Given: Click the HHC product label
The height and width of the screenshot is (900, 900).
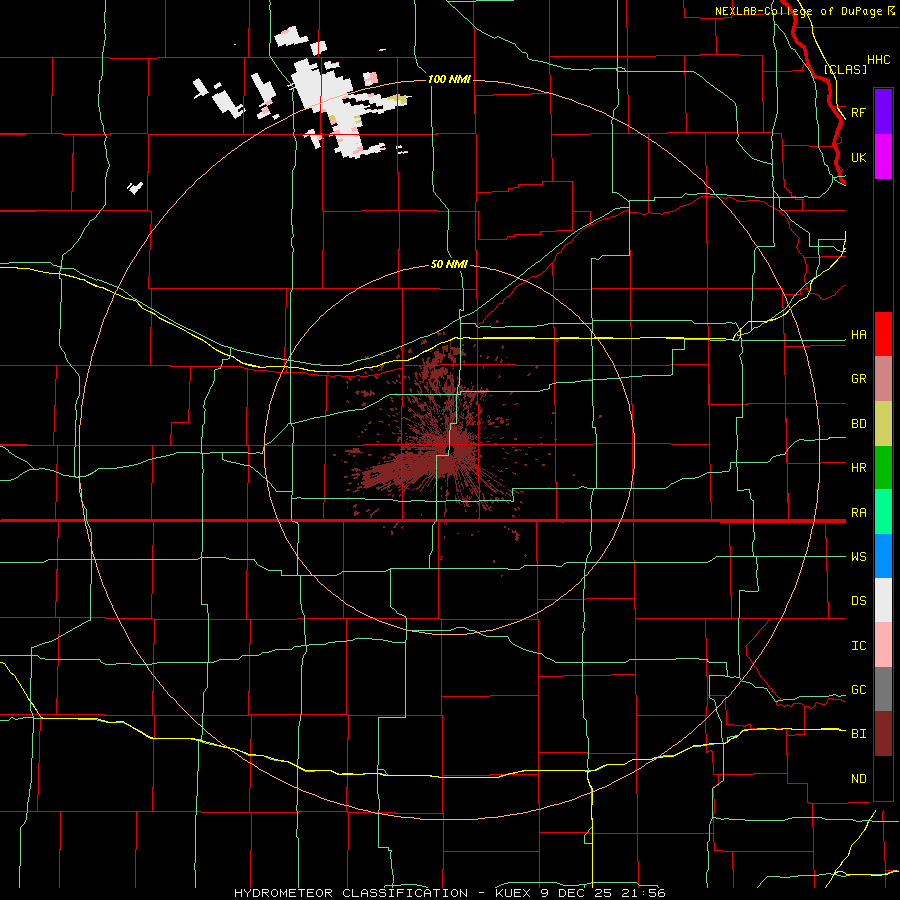Looking at the screenshot, I should [x=879, y=60].
